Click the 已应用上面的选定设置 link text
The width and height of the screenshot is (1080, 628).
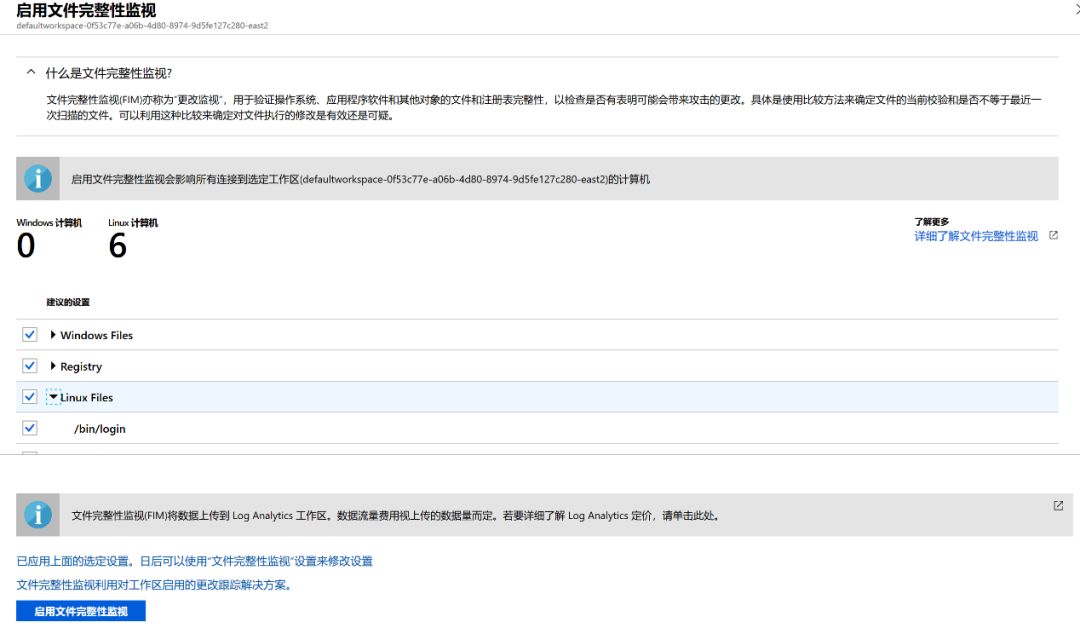tap(194, 561)
